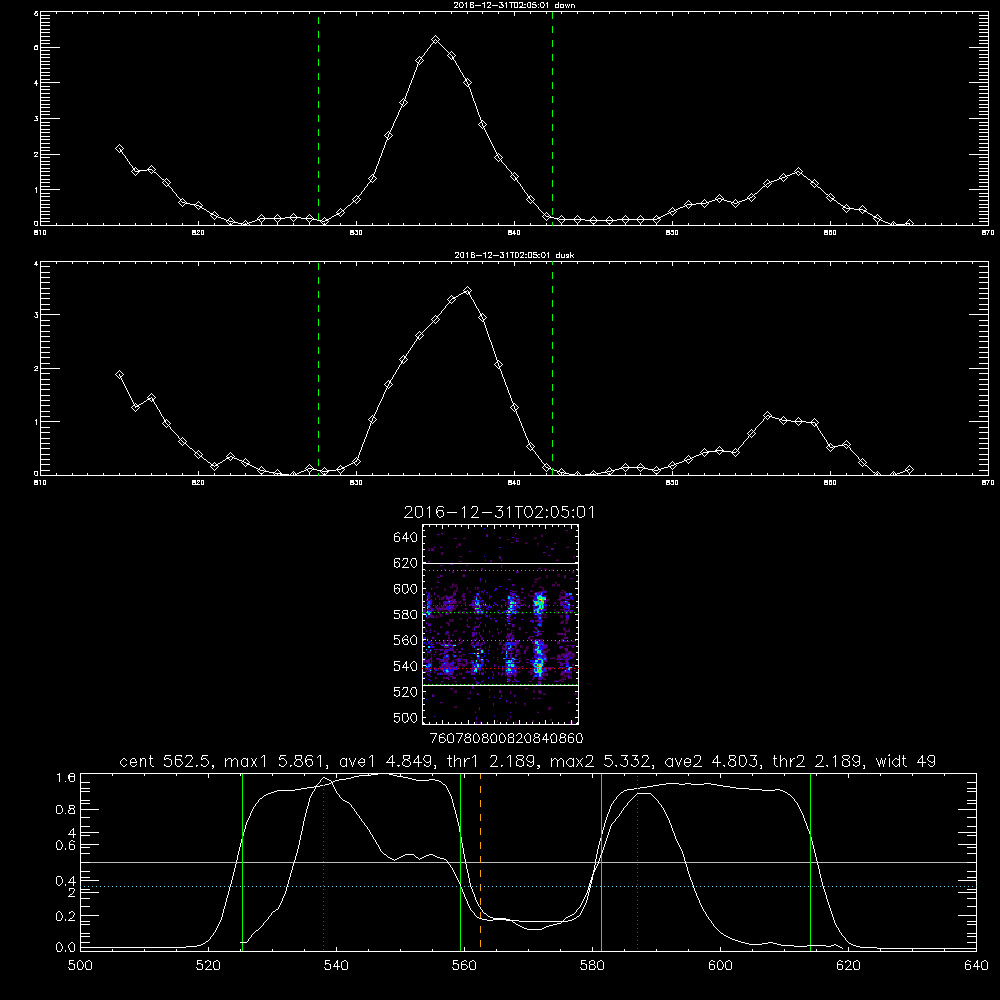Screen dimensions: 1000x1000
Task: Click the left green dashed line in dawn plot
Action: [318, 118]
